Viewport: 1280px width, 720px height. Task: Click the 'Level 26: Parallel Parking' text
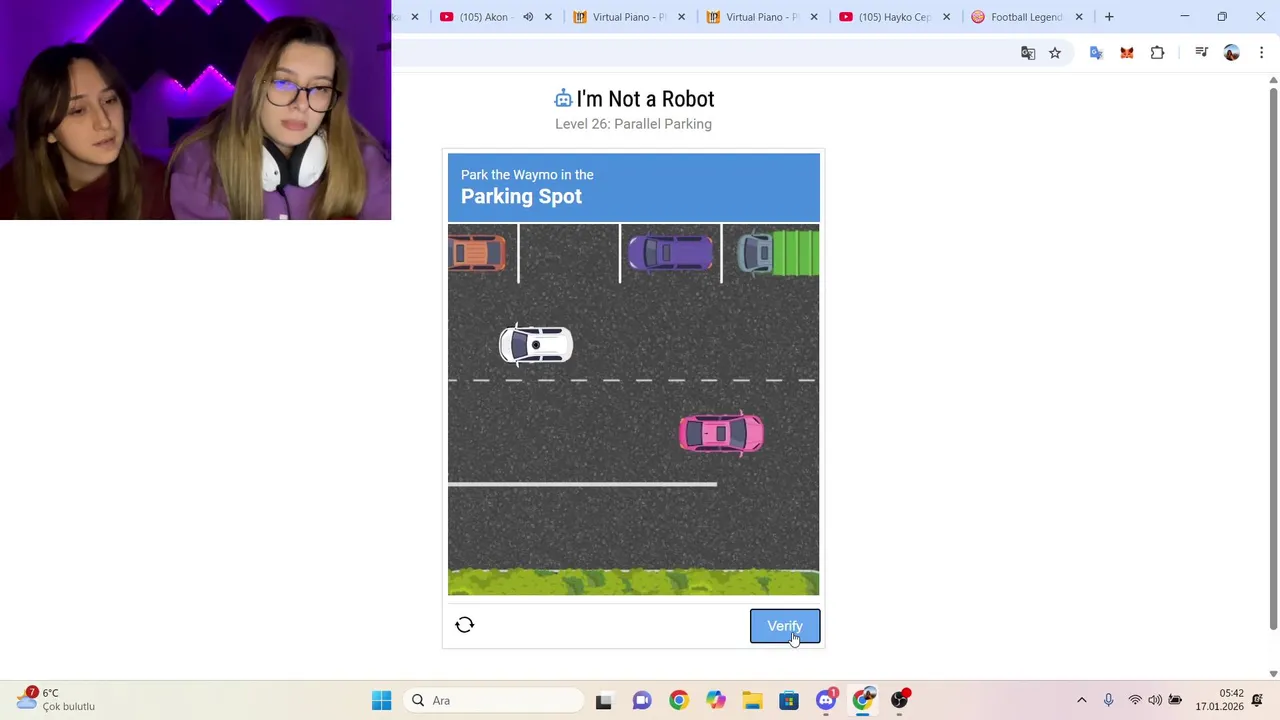point(633,124)
